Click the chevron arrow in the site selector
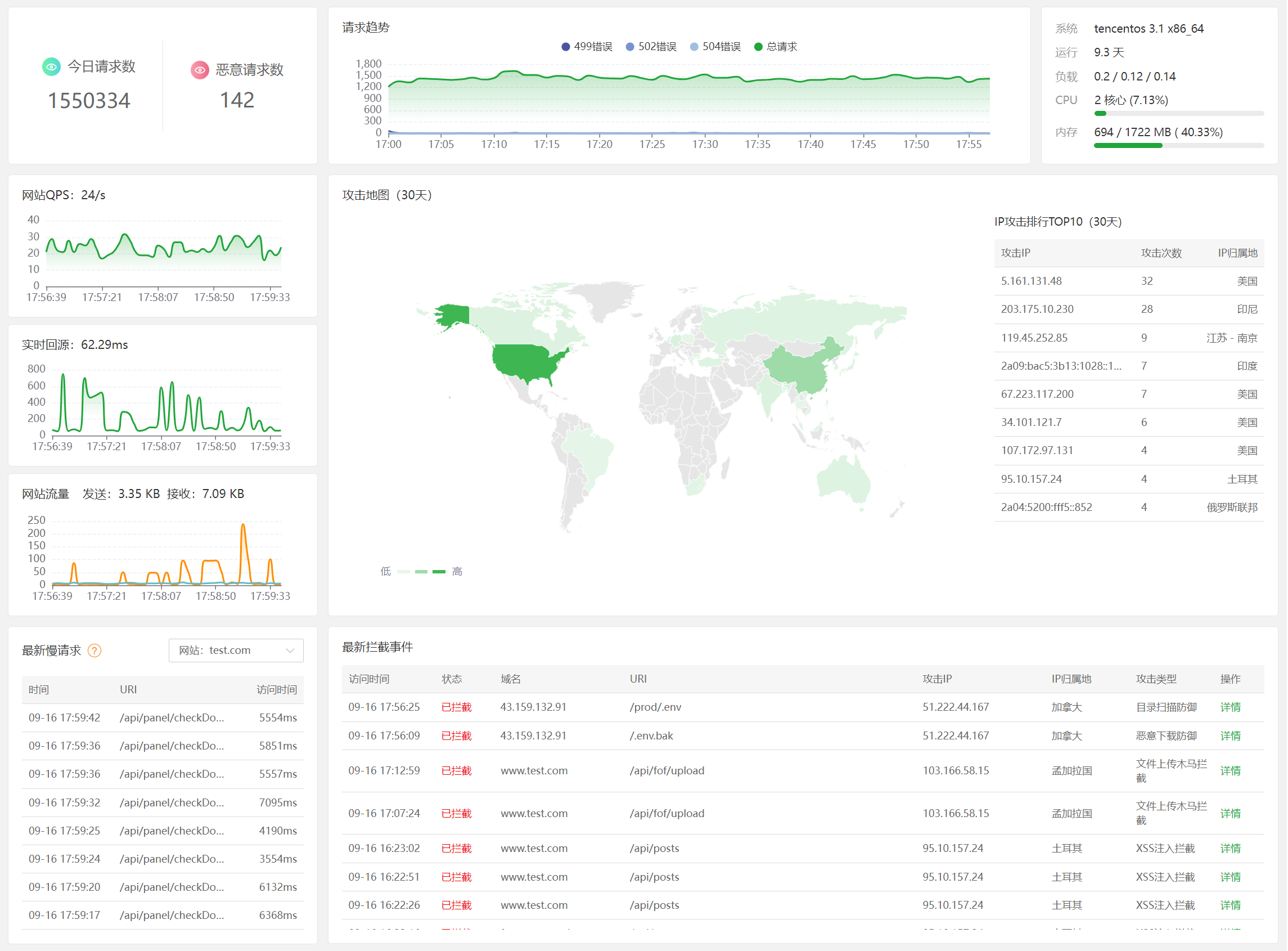1288x951 pixels. coord(291,651)
